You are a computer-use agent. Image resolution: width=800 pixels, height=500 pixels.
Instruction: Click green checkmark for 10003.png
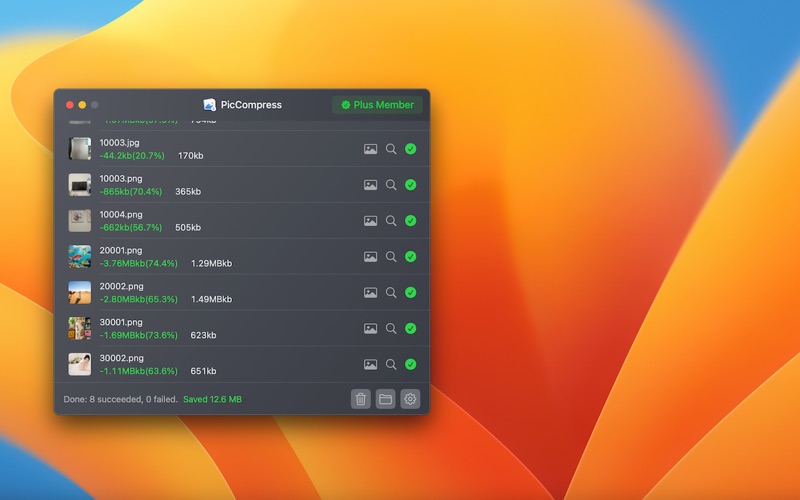(x=411, y=185)
